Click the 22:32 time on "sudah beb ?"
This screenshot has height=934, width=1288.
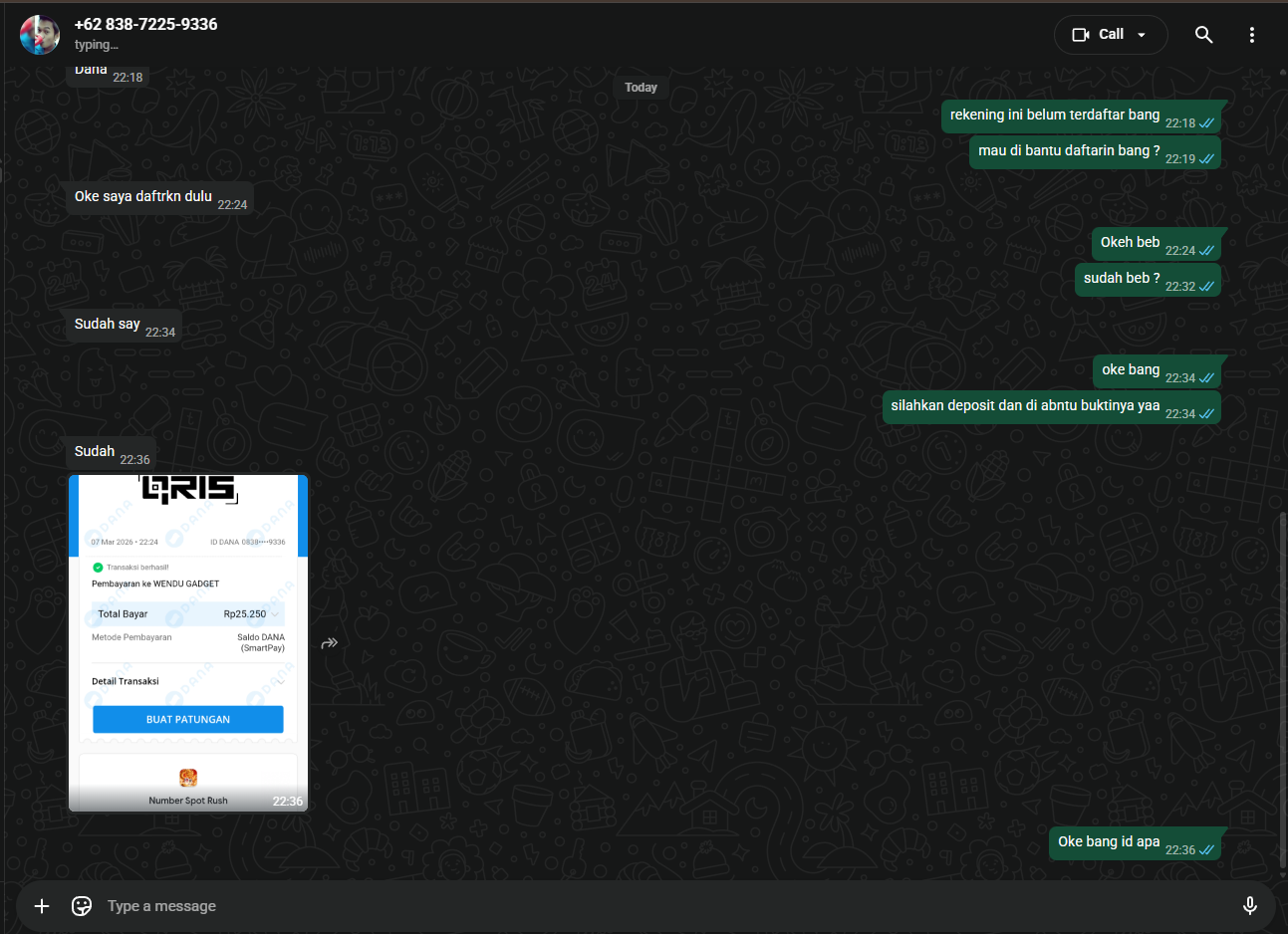1180,287
